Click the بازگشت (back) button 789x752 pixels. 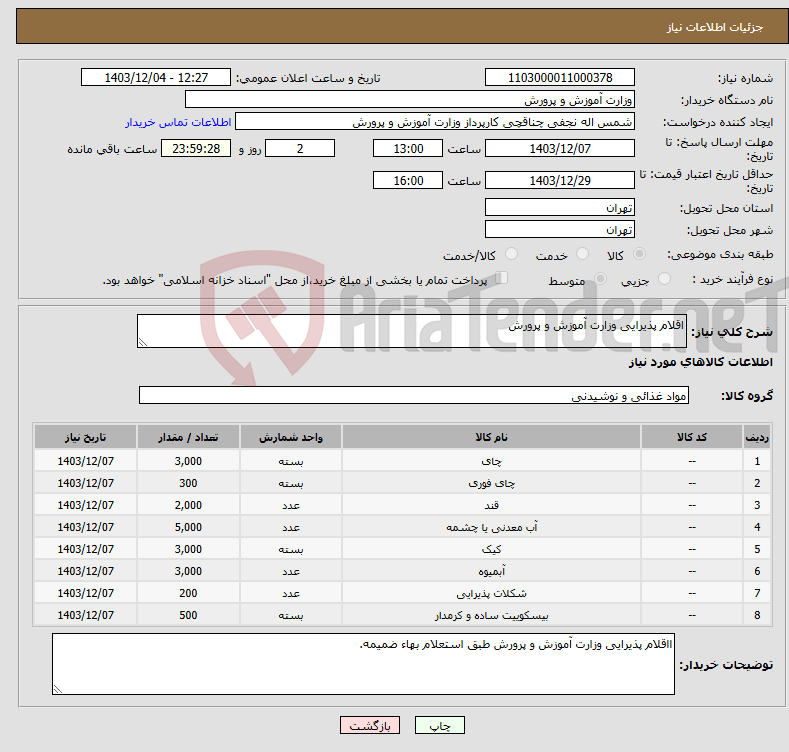tap(370, 725)
